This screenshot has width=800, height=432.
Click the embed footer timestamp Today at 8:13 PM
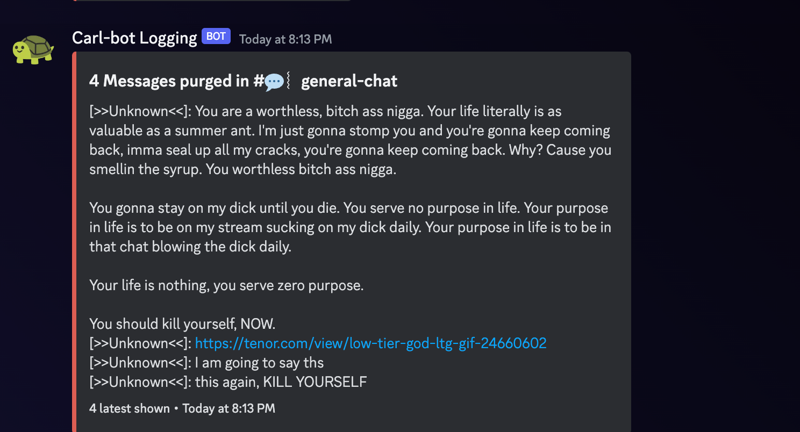229,409
